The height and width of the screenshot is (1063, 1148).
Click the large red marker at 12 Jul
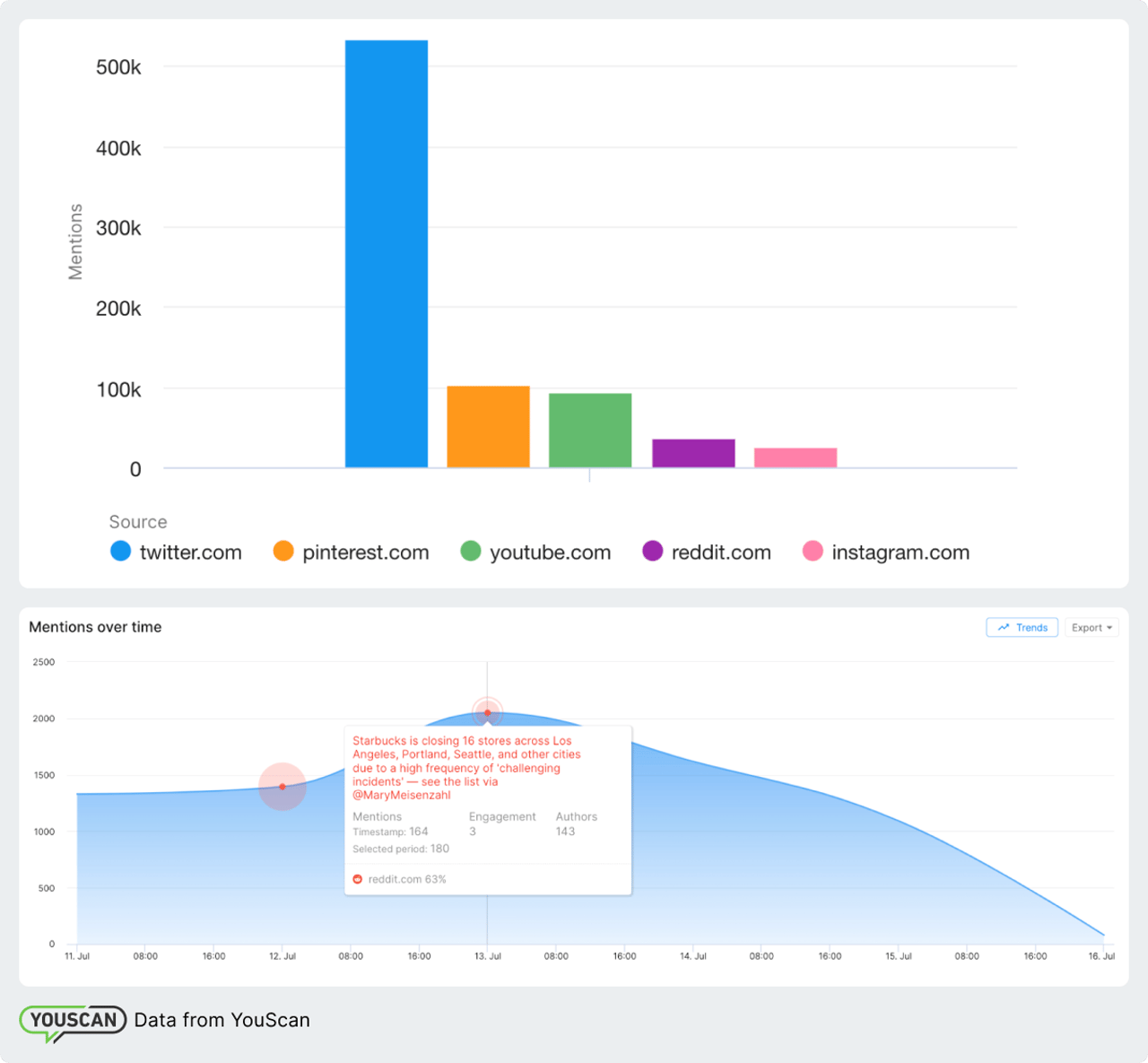pos(283,787)
